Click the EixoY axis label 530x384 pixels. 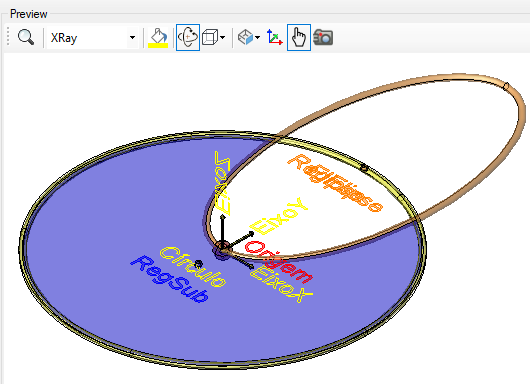tap(279, 216)
